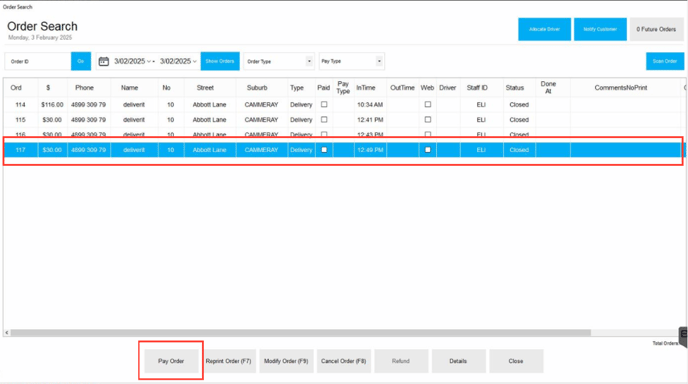Toggle Web checkbox for order 117

coord(428,150)
